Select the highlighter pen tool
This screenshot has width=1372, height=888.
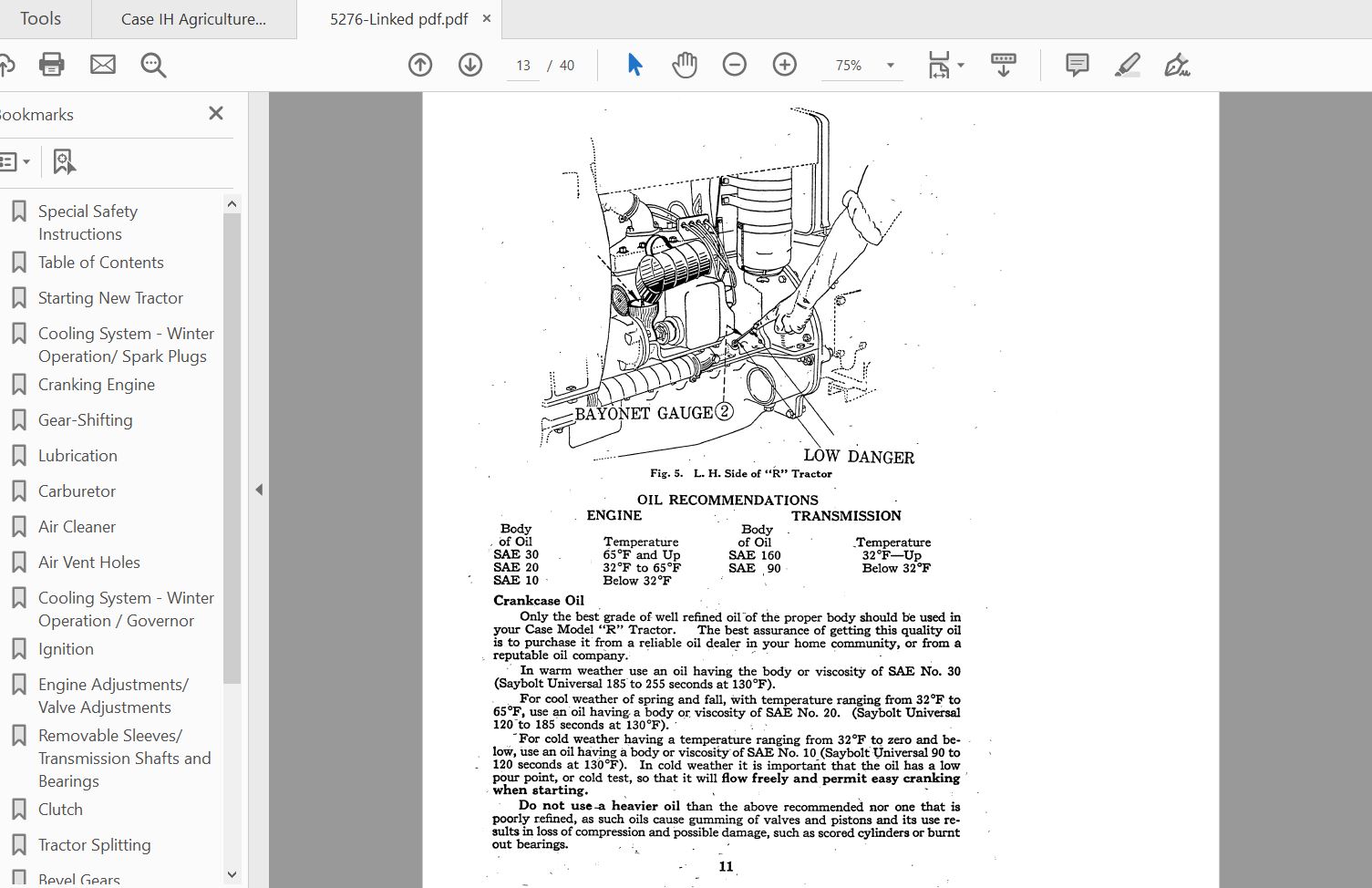1128,65
